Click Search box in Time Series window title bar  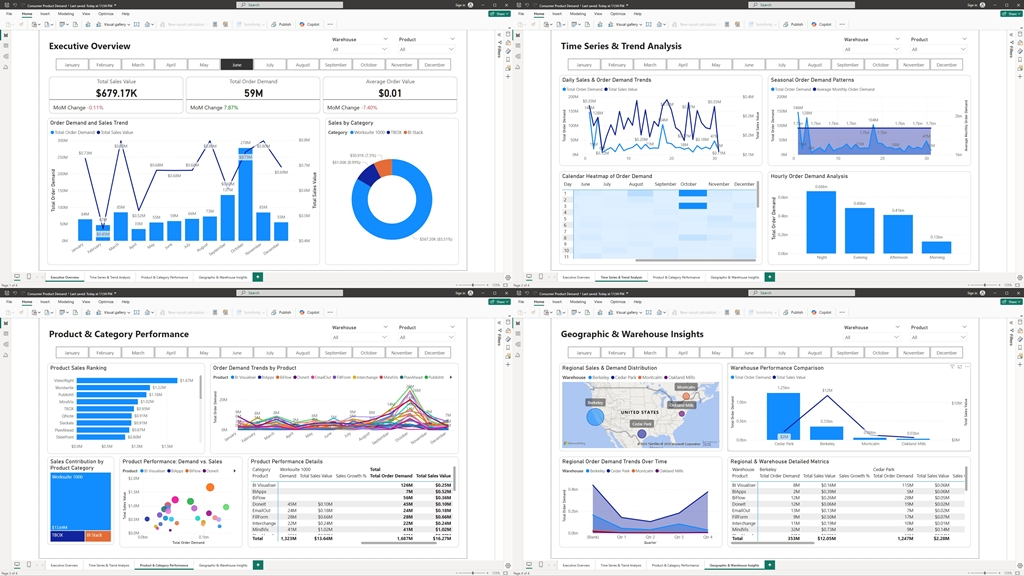(760, 5)
